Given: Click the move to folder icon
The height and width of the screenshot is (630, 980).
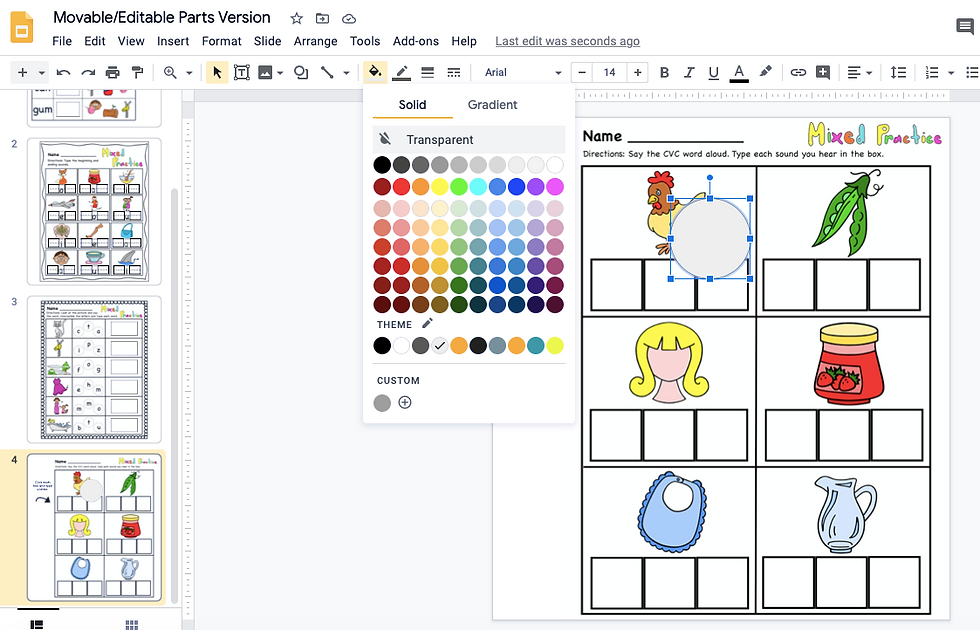Looking at the screenshot, I should [x=322, y=19].
